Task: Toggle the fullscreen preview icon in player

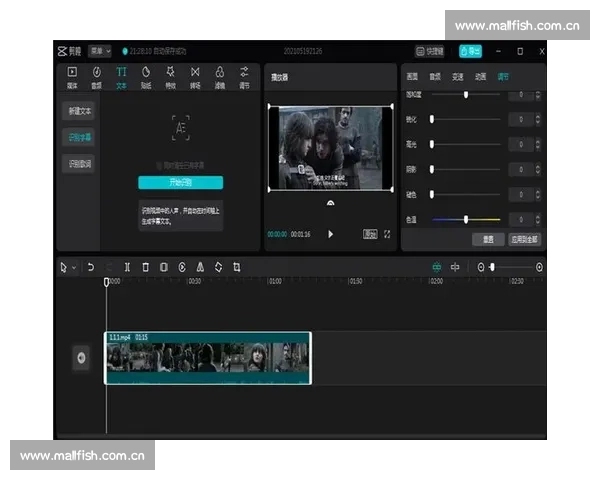Action: click(x=387, y=234)
